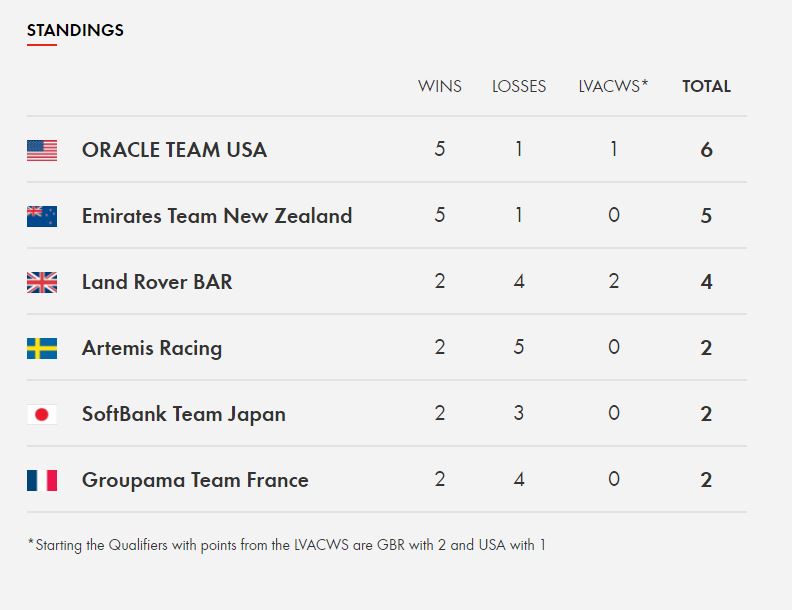Select Artemis Racing team name
The width and height of the screenshot is (792, 610).
tap(152, 348)
